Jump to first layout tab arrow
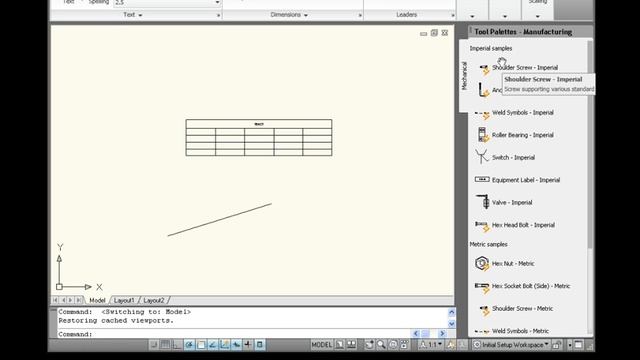 coord(56,300)
